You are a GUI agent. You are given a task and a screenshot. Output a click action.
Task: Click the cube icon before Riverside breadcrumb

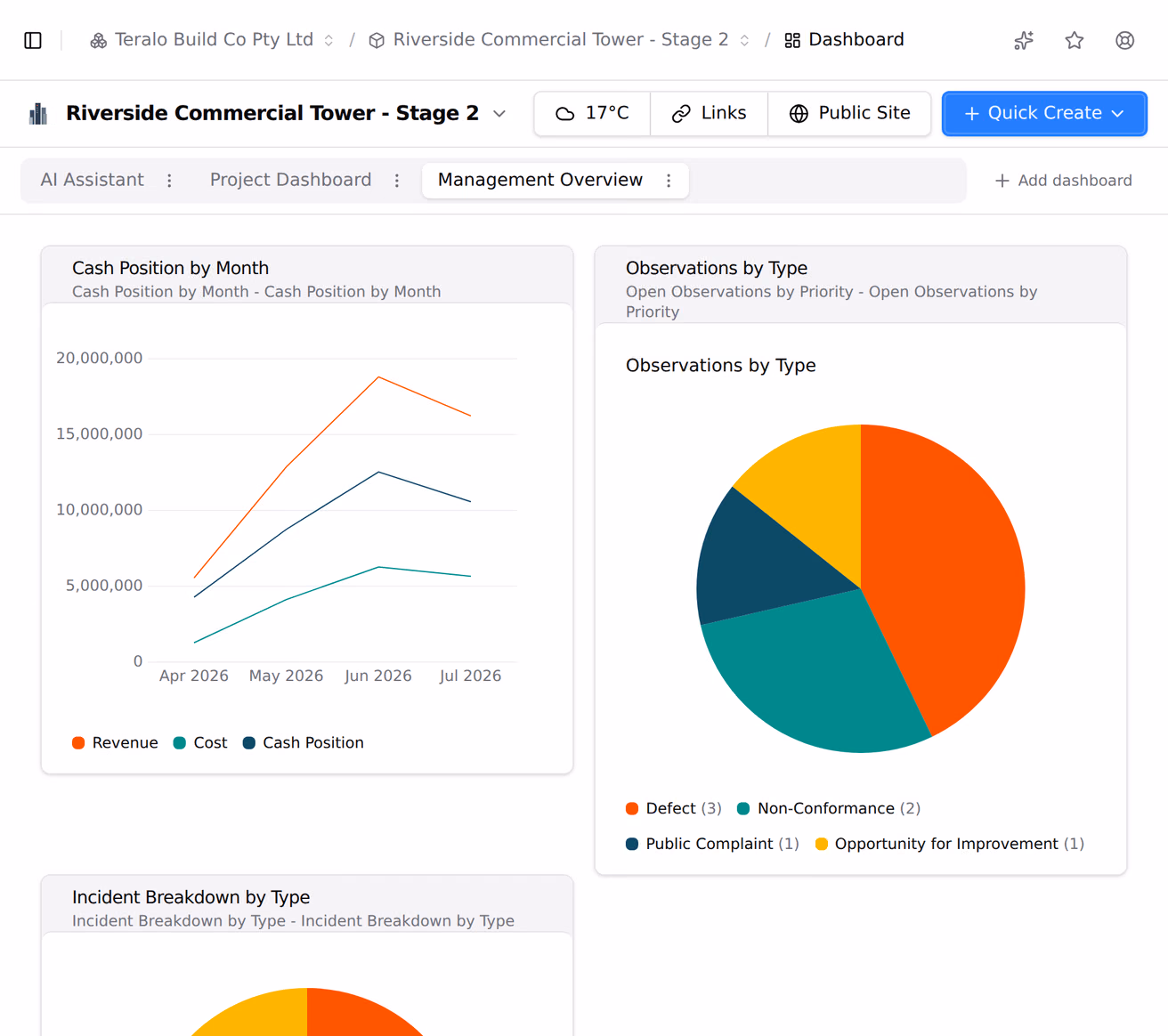377,40
